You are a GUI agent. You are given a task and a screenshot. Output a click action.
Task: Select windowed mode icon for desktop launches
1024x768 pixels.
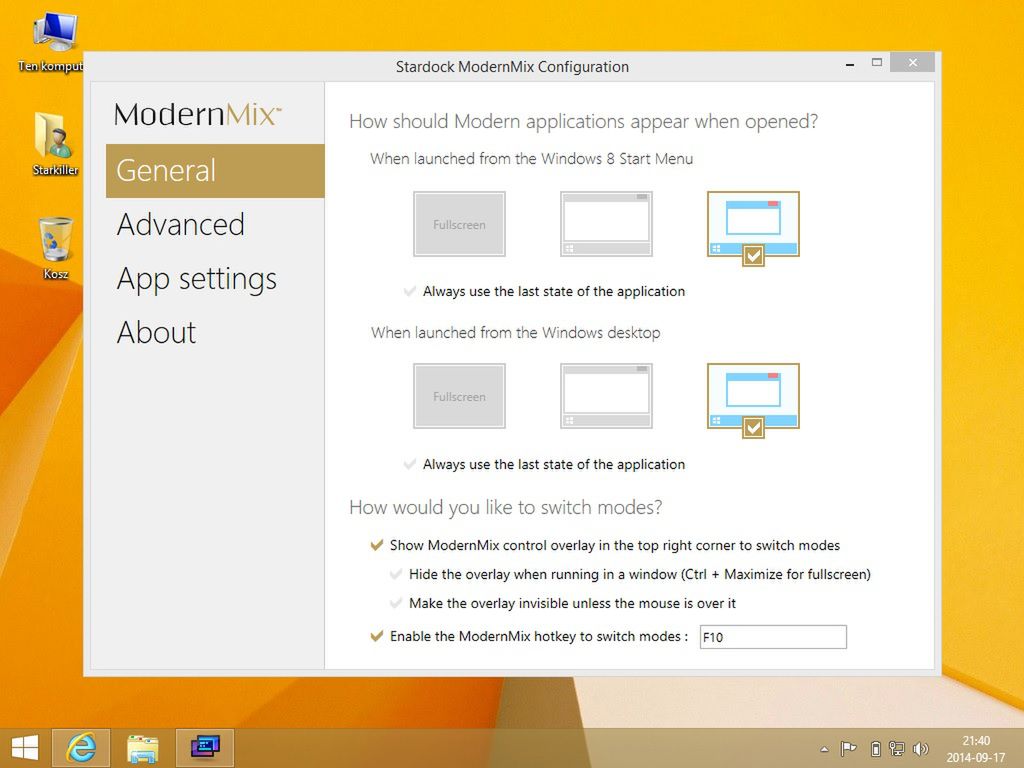coord(753,396)
